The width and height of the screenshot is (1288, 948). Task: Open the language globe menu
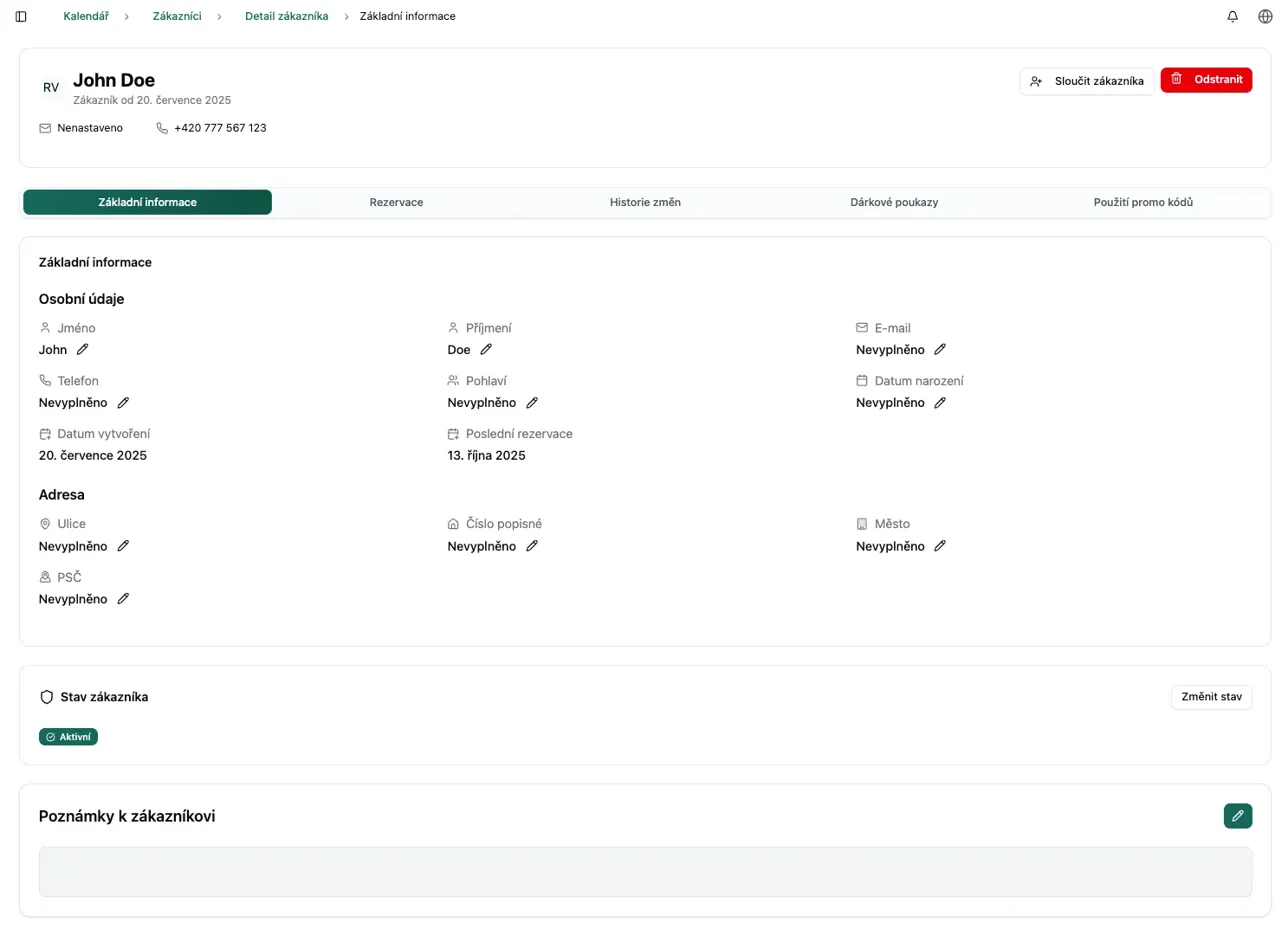click(1265, 17)
